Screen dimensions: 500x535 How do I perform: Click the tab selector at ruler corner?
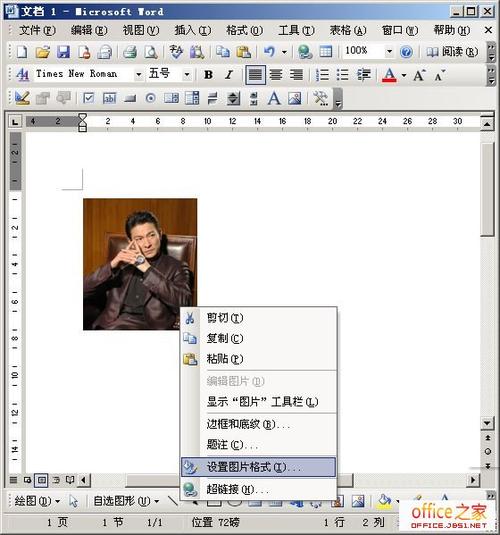tap(15, 121)
